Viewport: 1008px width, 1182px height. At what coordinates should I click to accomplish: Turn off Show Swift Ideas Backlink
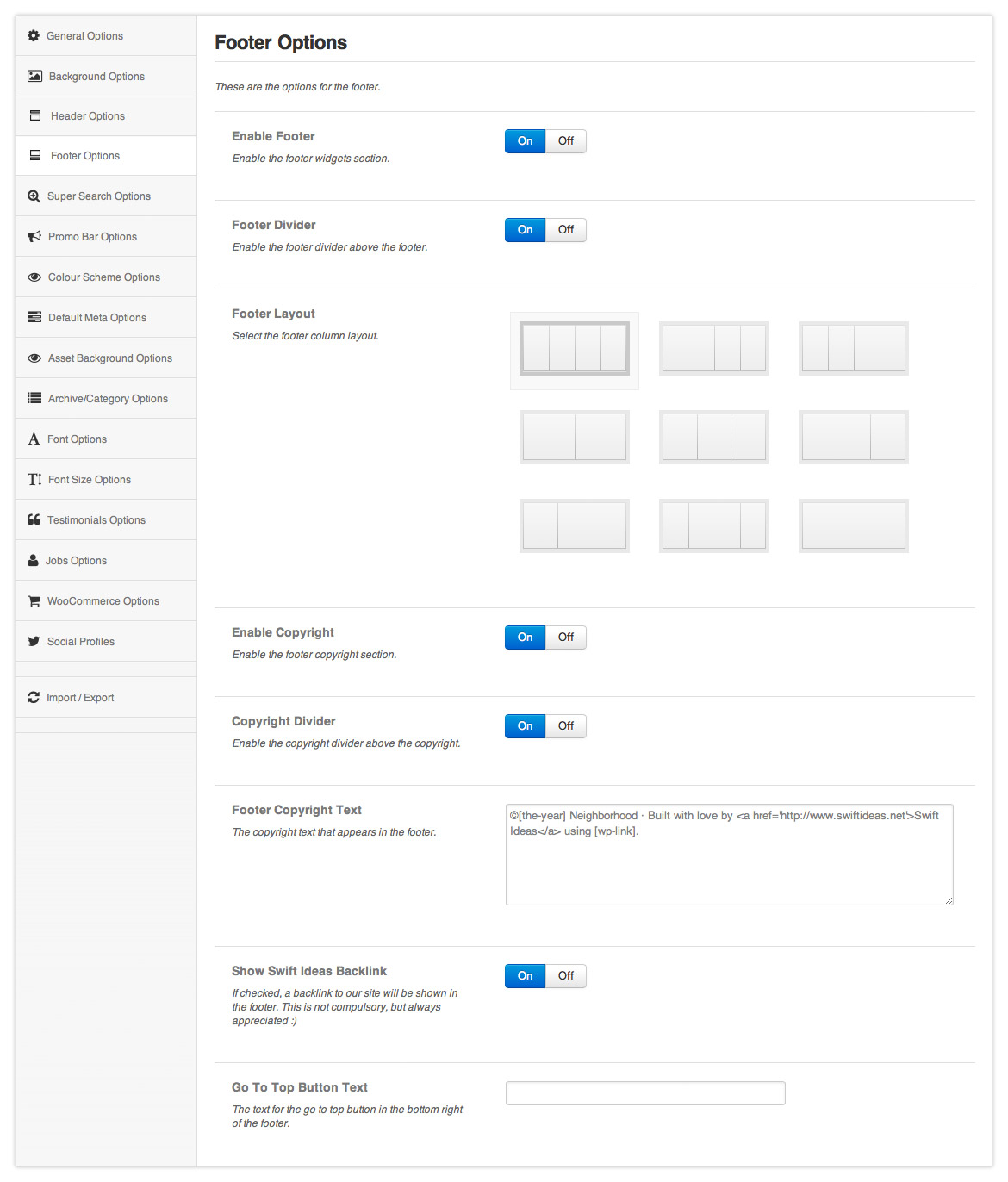(565, 976)
